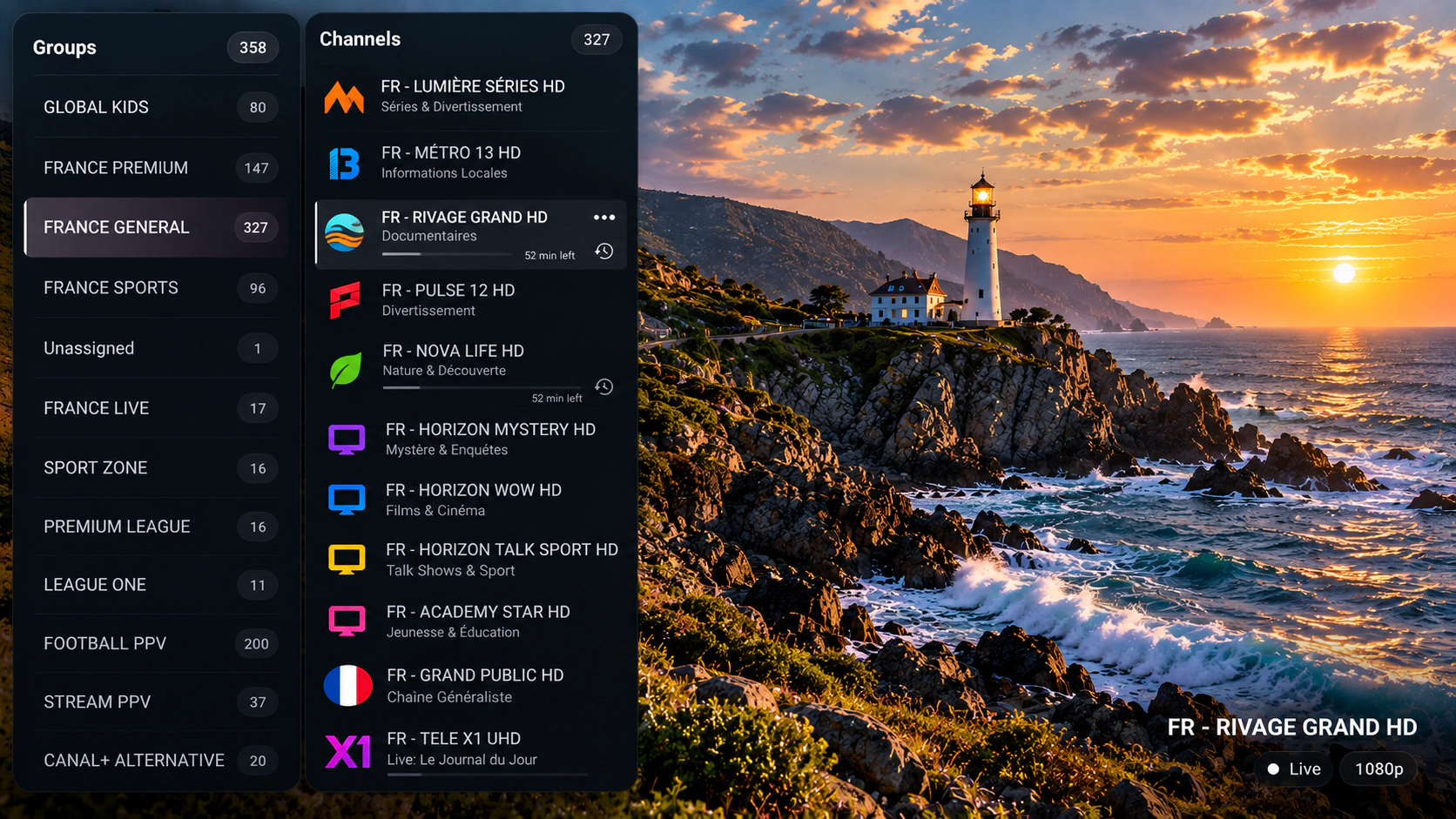
Task: Click the pink monitor icon for Academy Star
Action: (347, 621)
